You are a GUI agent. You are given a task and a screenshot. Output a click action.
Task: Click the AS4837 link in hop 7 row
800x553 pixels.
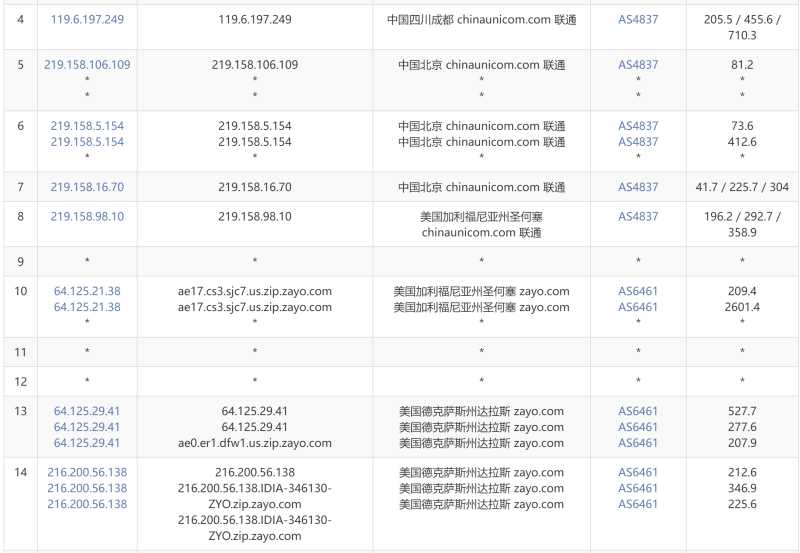click(x=638, y=187)
